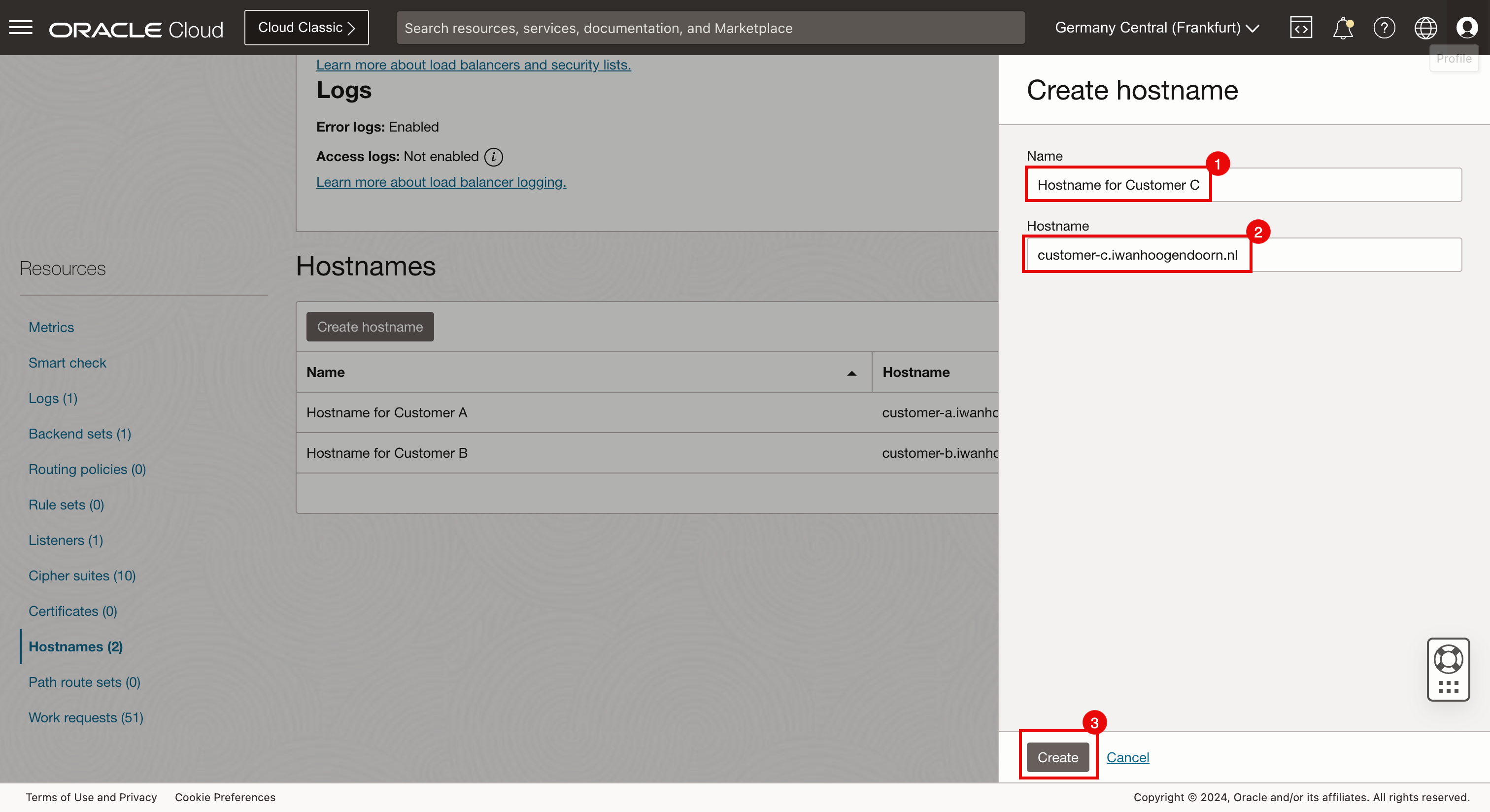Click the Create button in hostname panel
Image resolution: width=1490 pixels, height=812 pixels.
1057,757
